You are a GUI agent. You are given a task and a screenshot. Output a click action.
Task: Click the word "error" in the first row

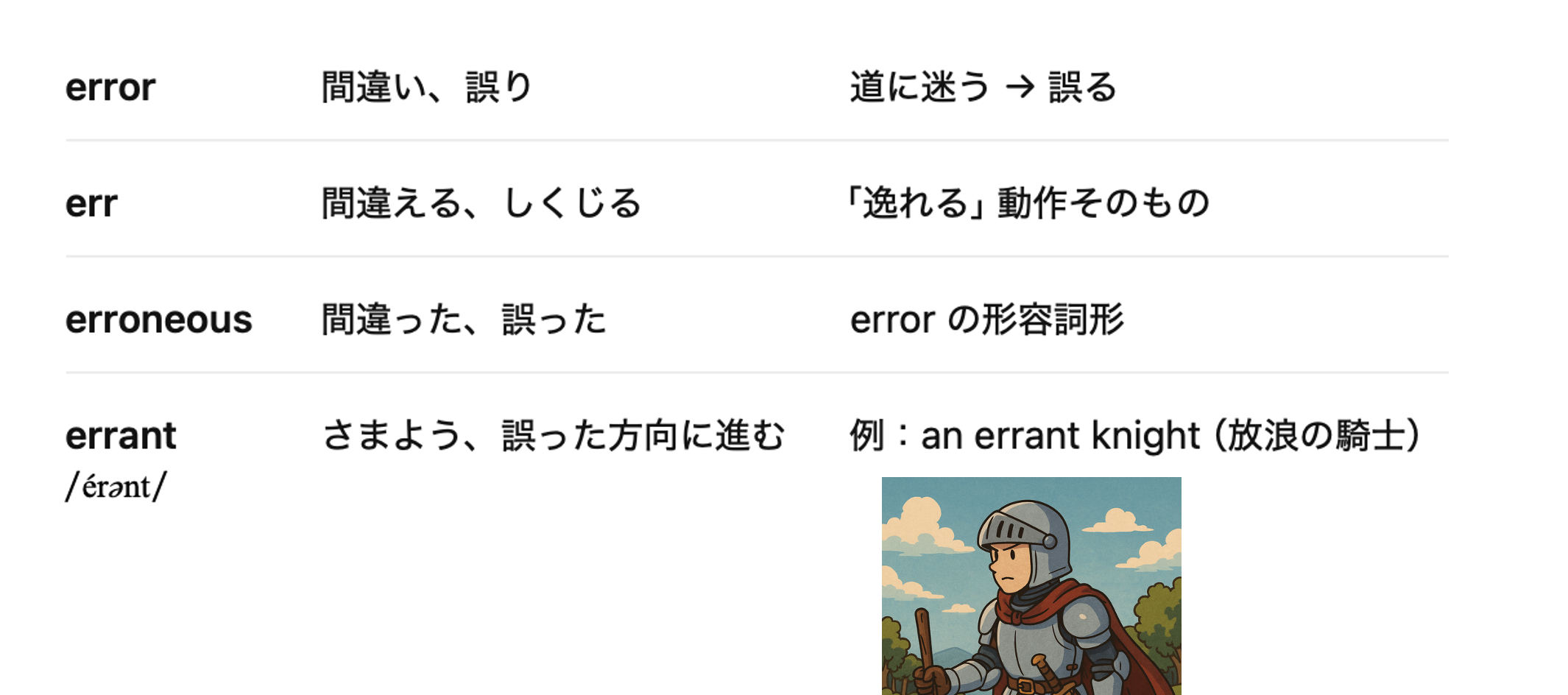pyautogui.click(x=110, y=88)
